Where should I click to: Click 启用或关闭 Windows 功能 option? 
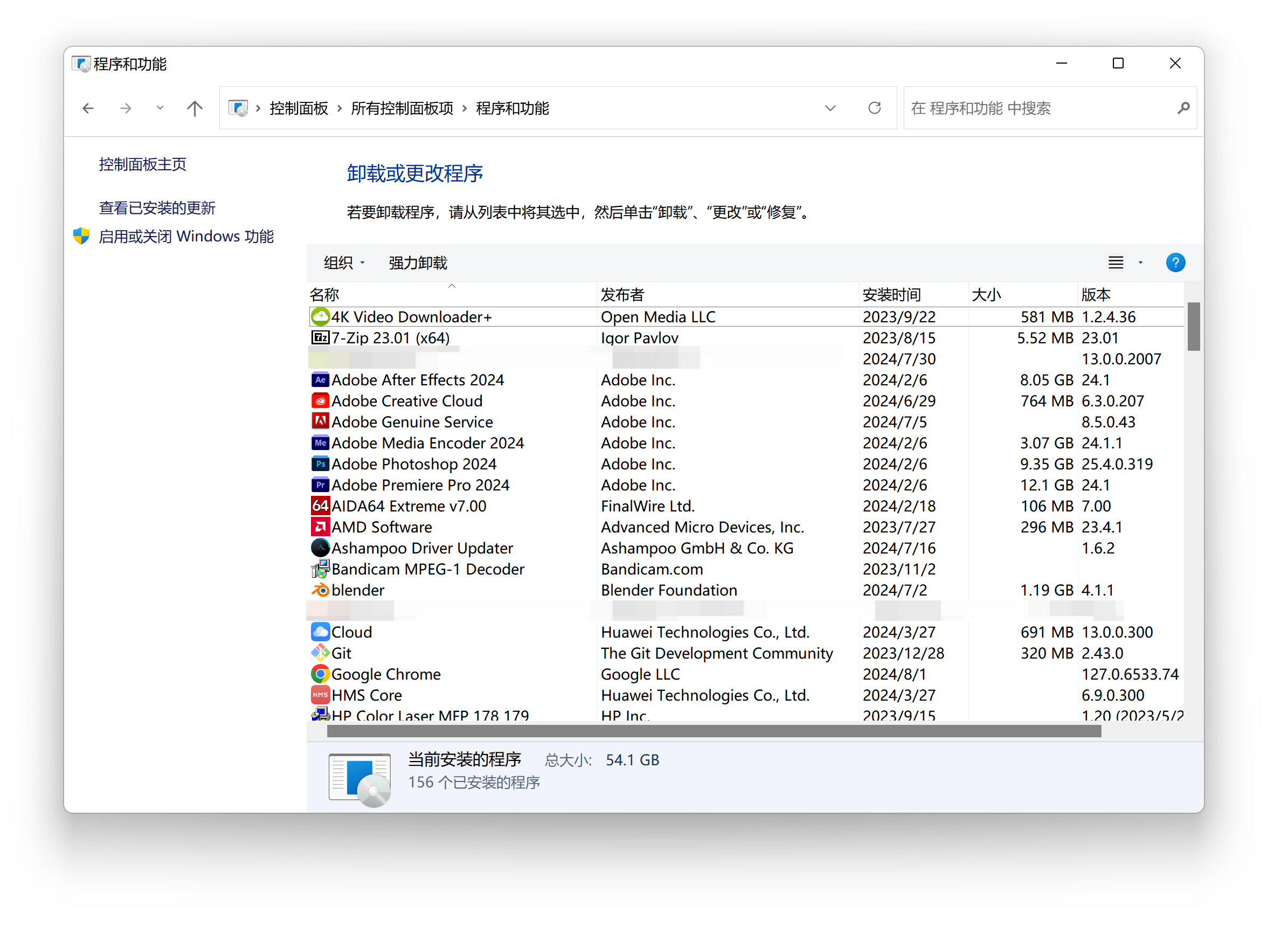[x=187, y=237]
